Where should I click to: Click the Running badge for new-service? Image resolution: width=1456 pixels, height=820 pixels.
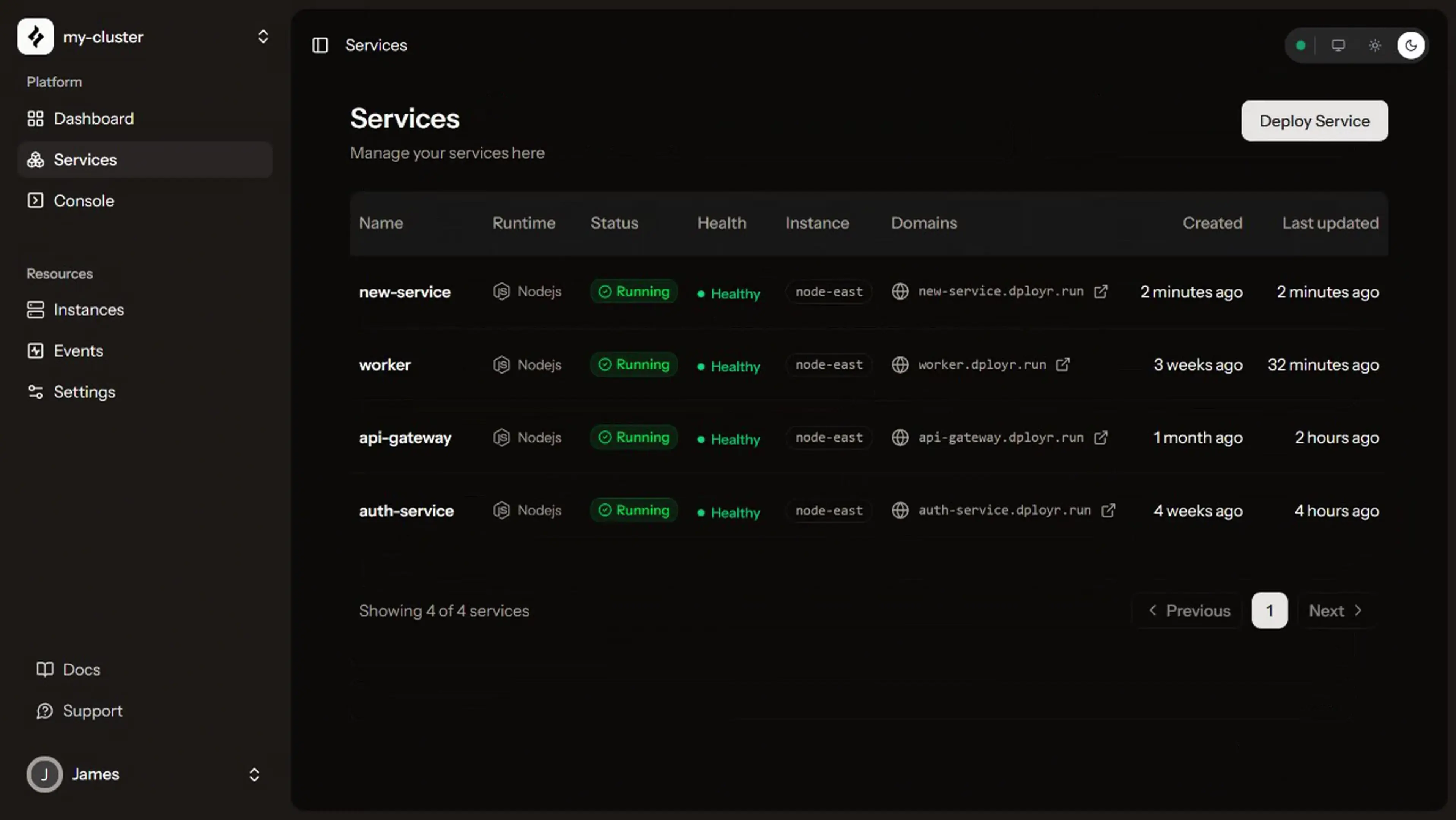pyautogui.click(x=633, y=292)
